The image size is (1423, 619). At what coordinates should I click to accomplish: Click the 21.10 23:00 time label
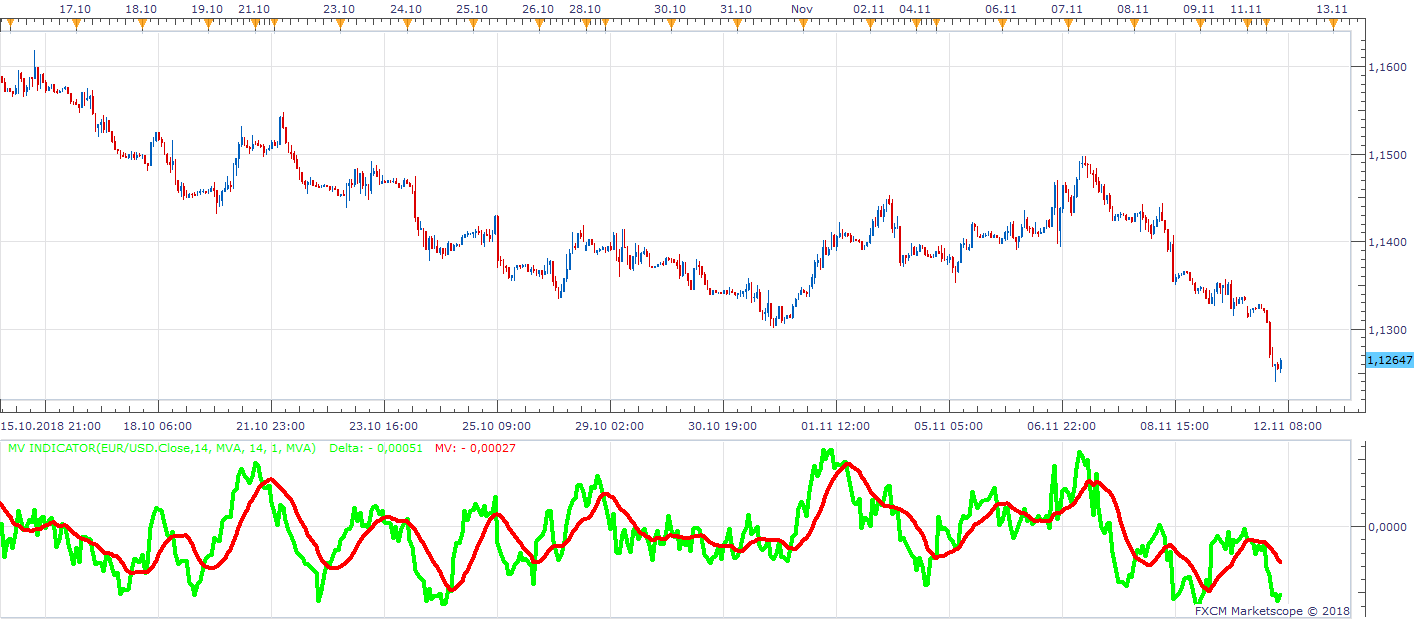point(272,425)
